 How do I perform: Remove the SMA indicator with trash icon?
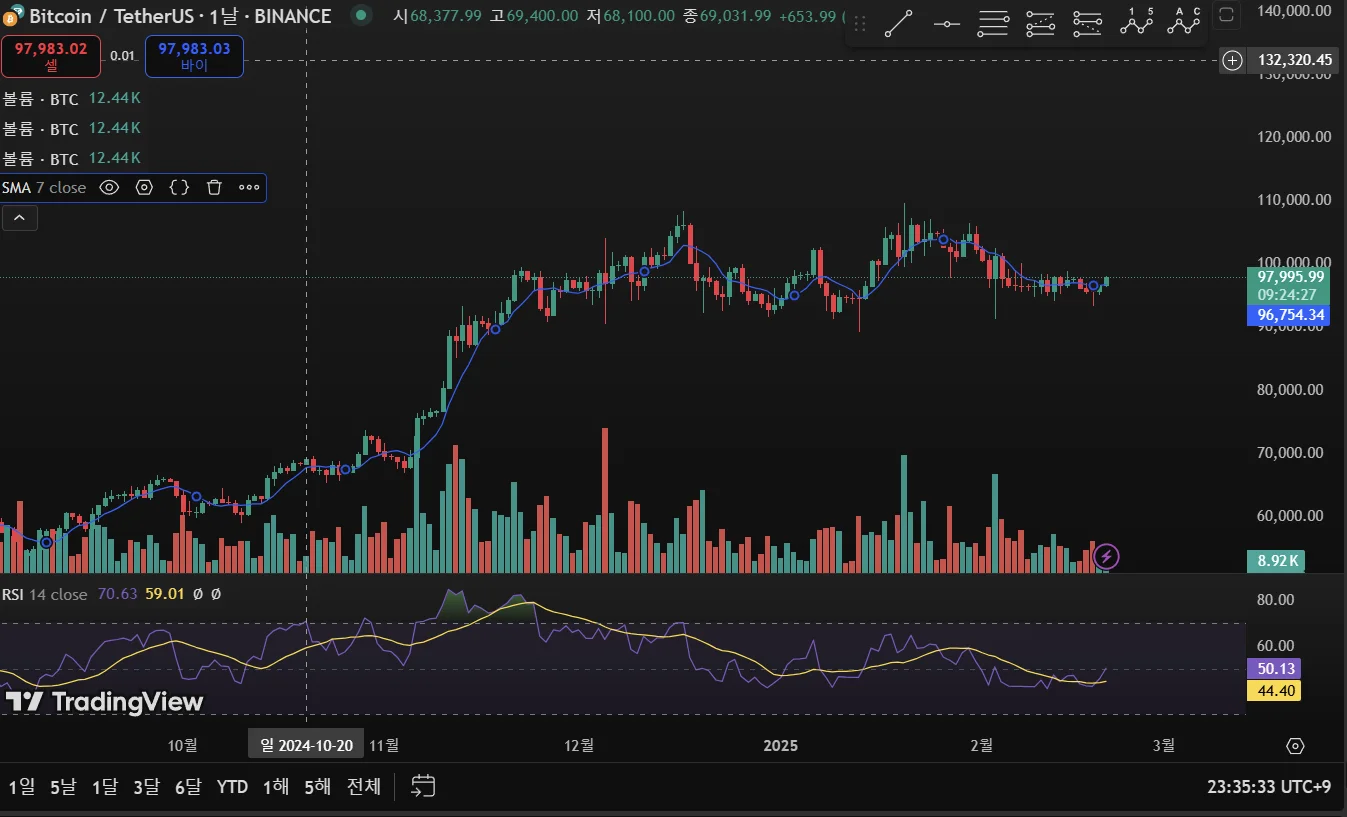[x=214, y=187]
